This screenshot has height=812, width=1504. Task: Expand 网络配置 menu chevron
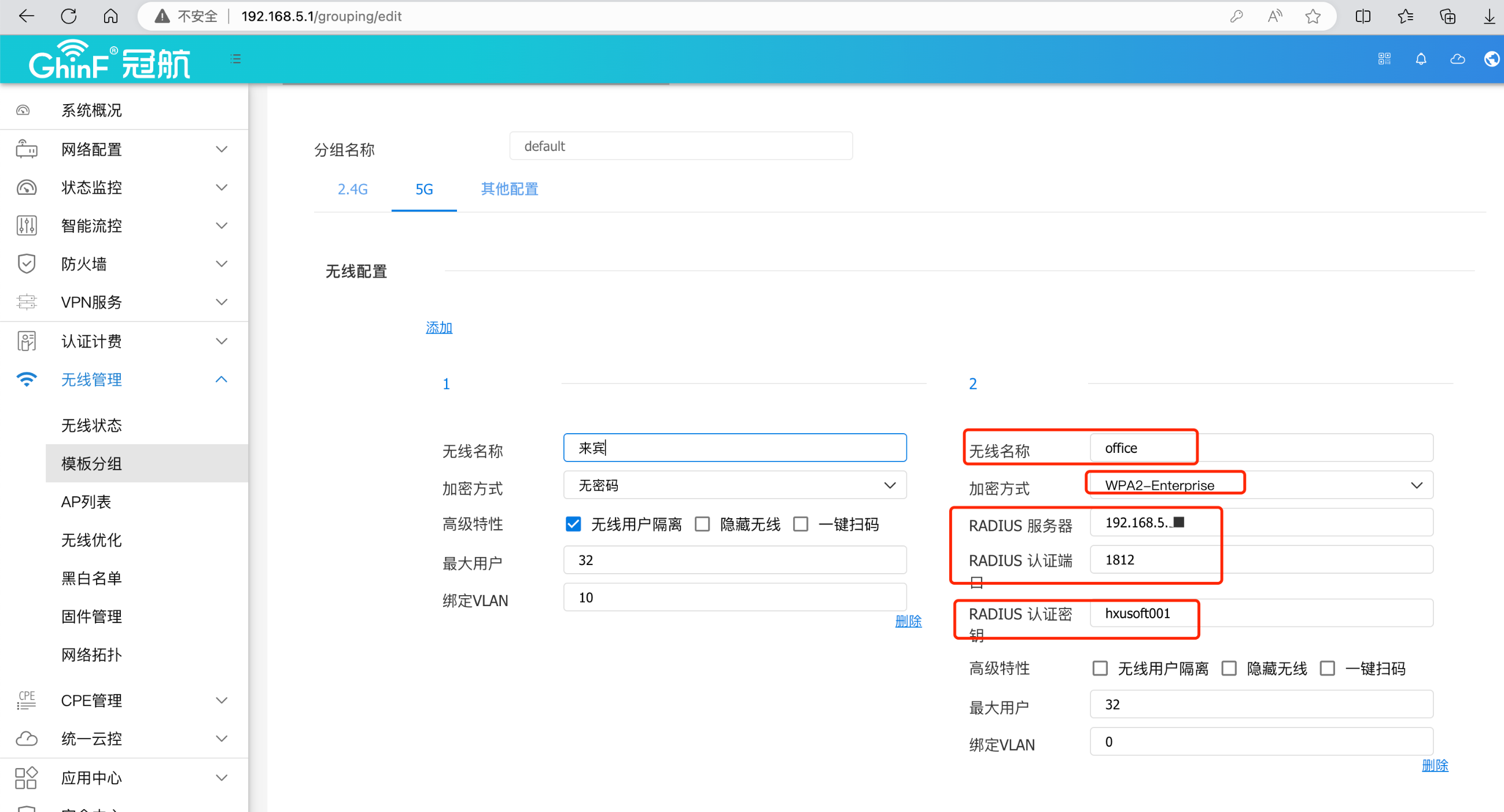[222, 149]
